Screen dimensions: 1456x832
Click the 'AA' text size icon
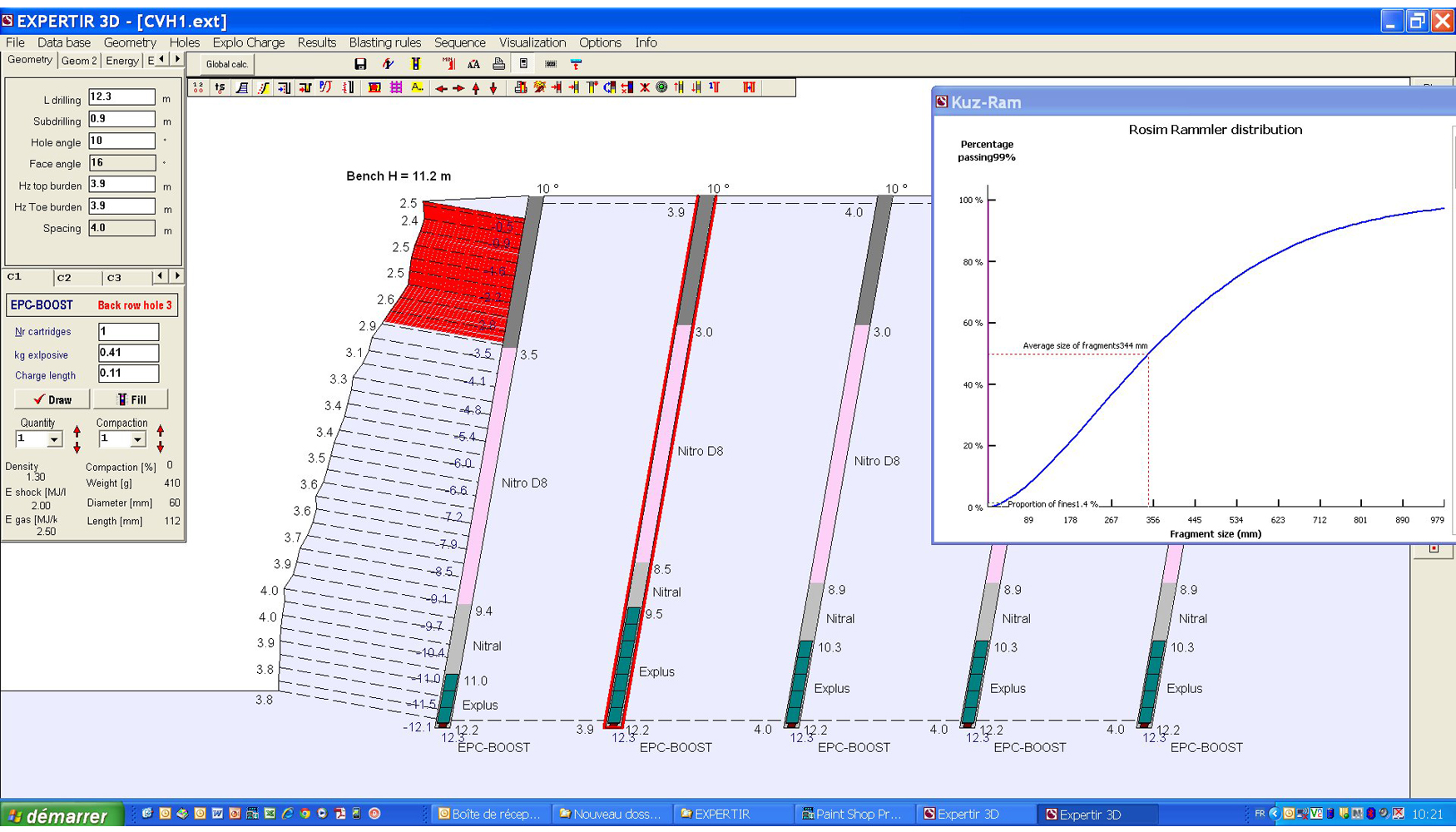coord(473,64)
